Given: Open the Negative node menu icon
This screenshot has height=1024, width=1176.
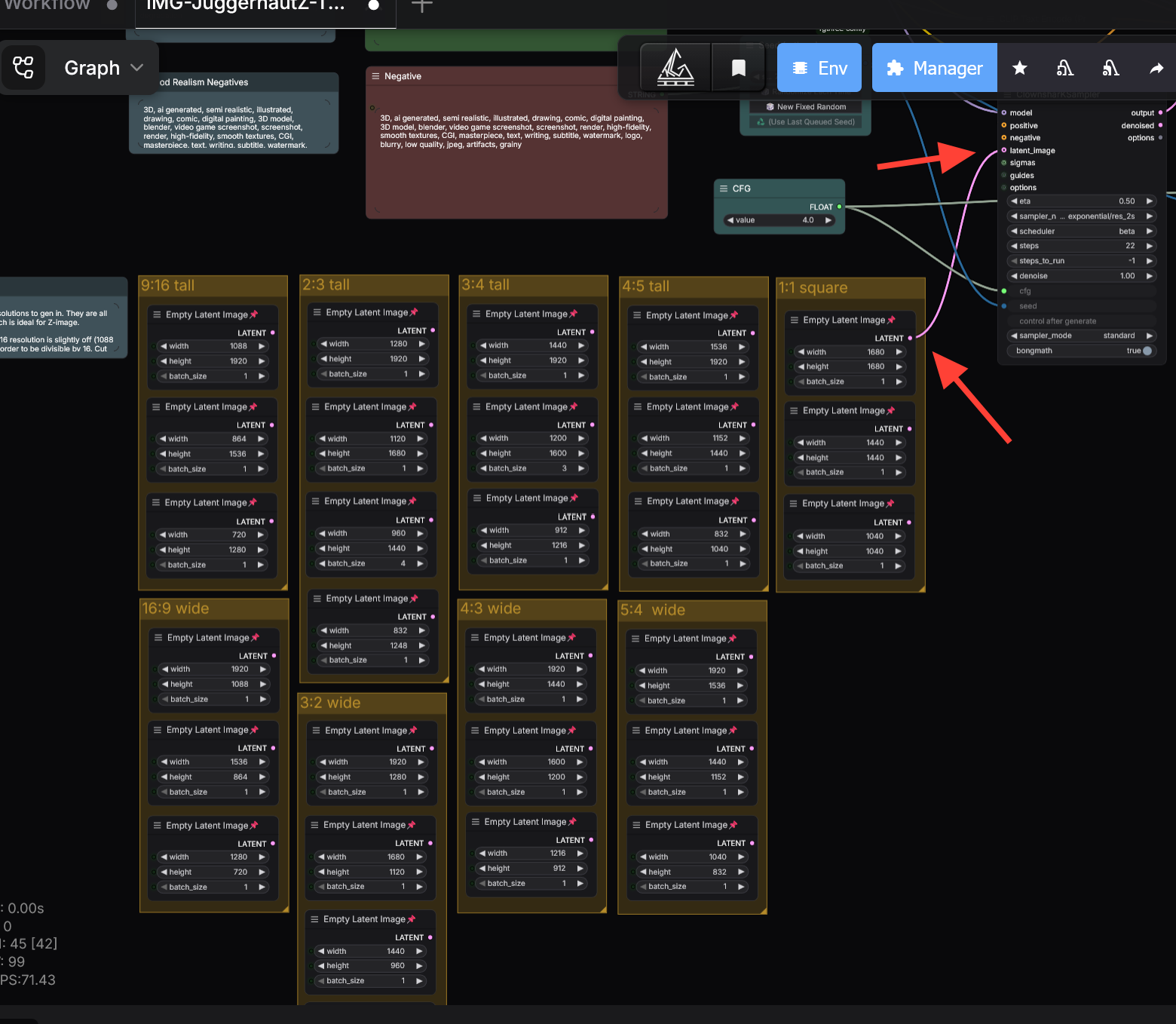Looking at the screenshot, I should point(375,76).
